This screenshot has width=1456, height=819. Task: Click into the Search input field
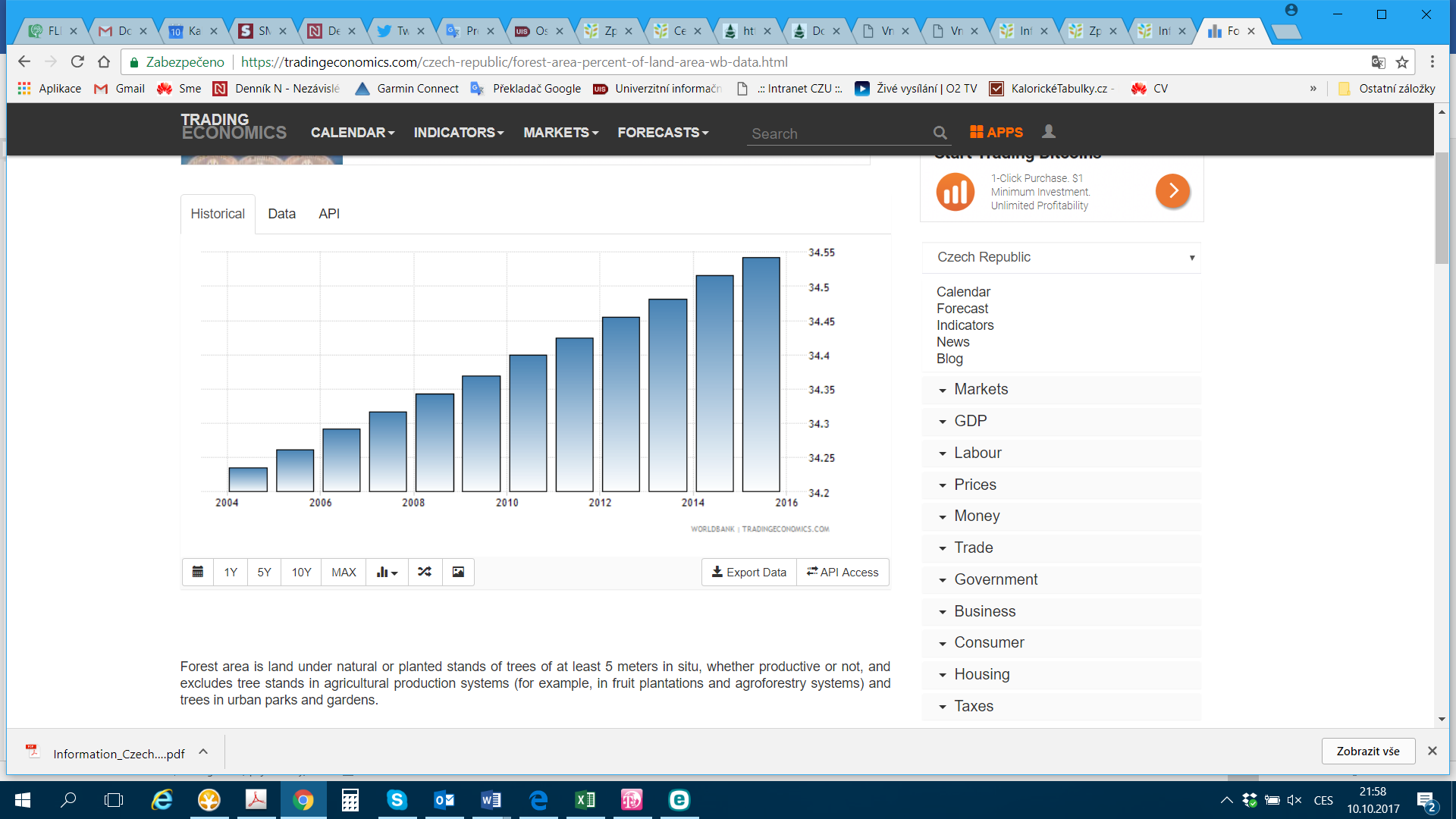tap(834, 133)
